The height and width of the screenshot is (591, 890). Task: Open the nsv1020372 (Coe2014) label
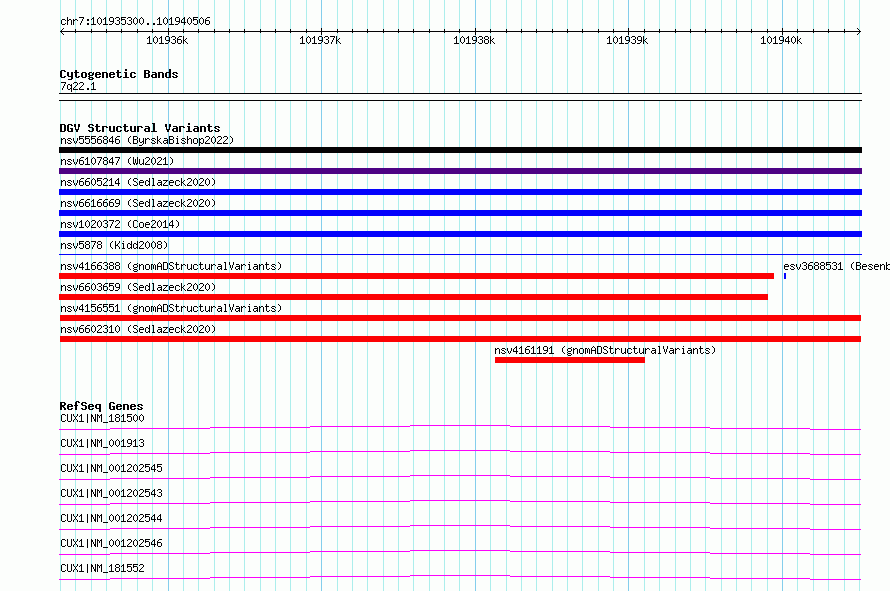point(120,224)
